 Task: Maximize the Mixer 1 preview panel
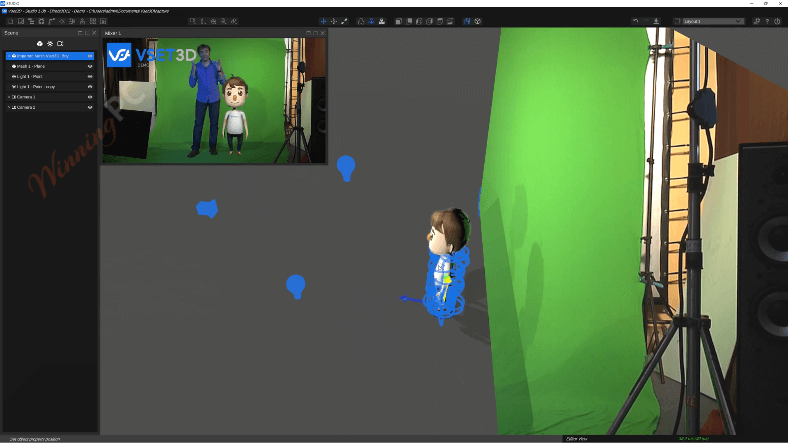pyautogui.click(x=316, y=33)
